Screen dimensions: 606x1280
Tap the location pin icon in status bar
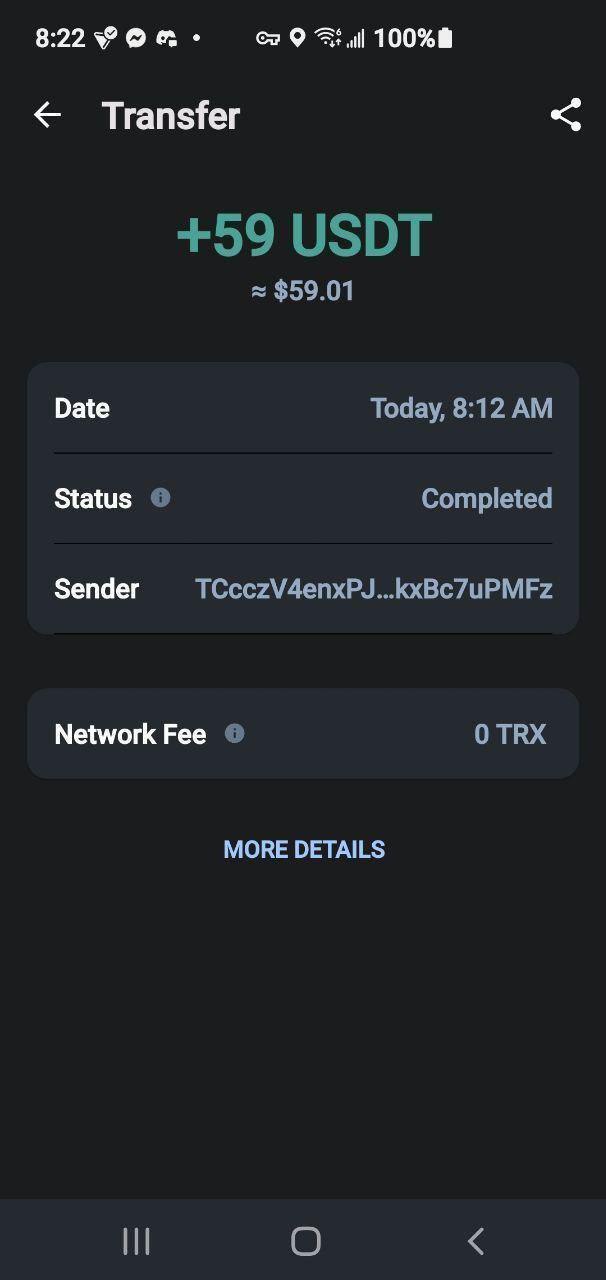pyautogui.click(x=297, y=38)
